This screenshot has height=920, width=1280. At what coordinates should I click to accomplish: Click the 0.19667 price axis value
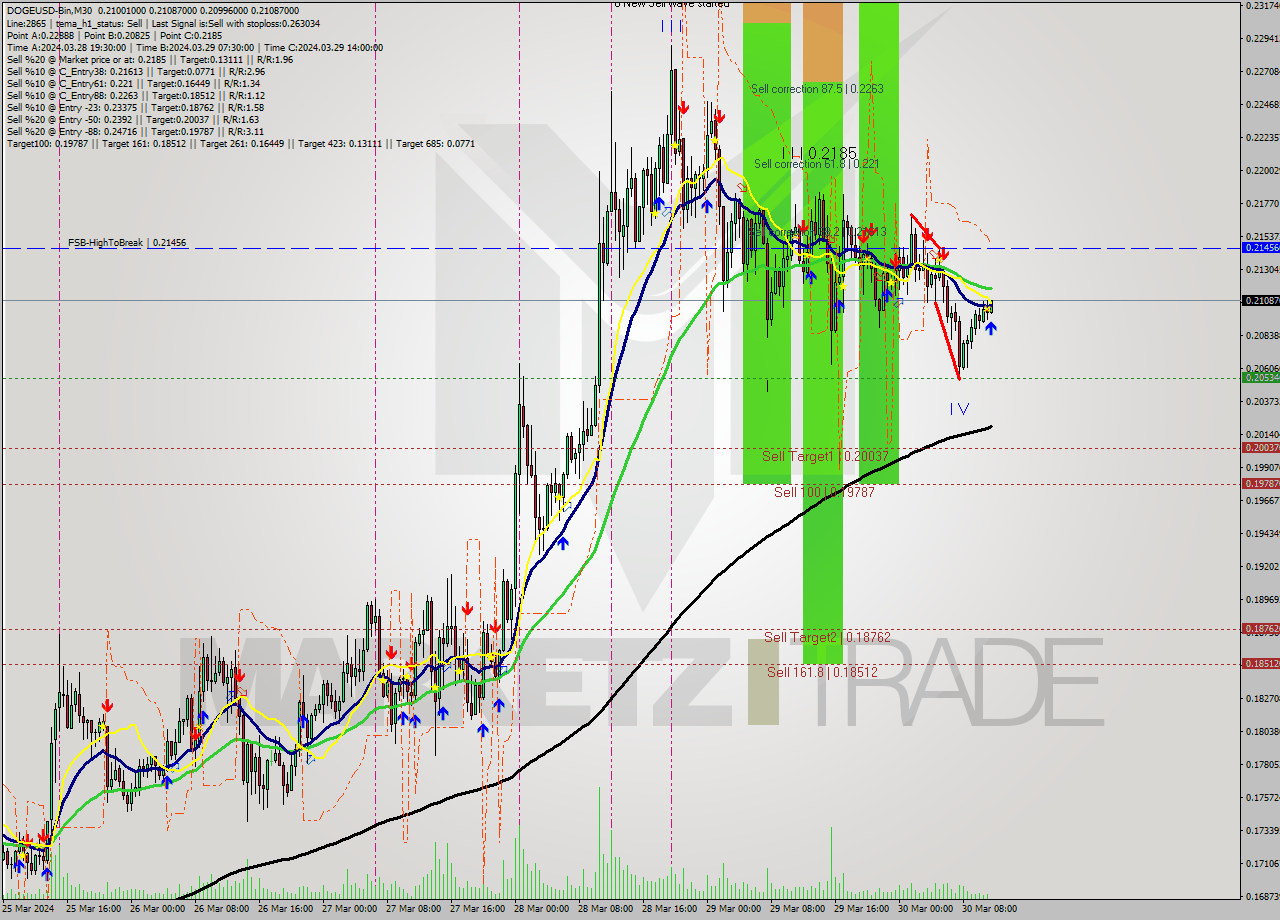[1262, 501]
